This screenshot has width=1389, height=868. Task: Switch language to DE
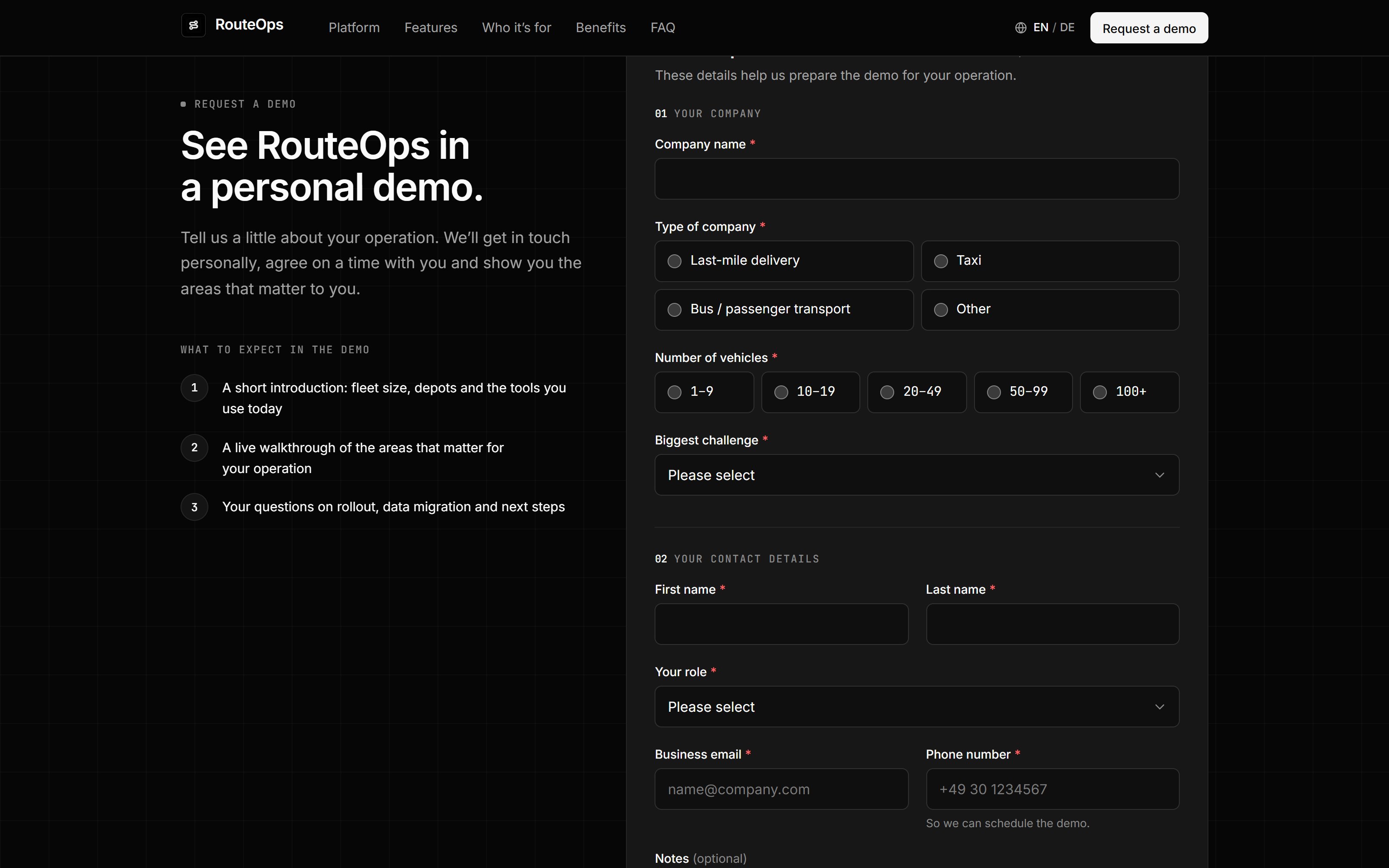coord(1067,27)
